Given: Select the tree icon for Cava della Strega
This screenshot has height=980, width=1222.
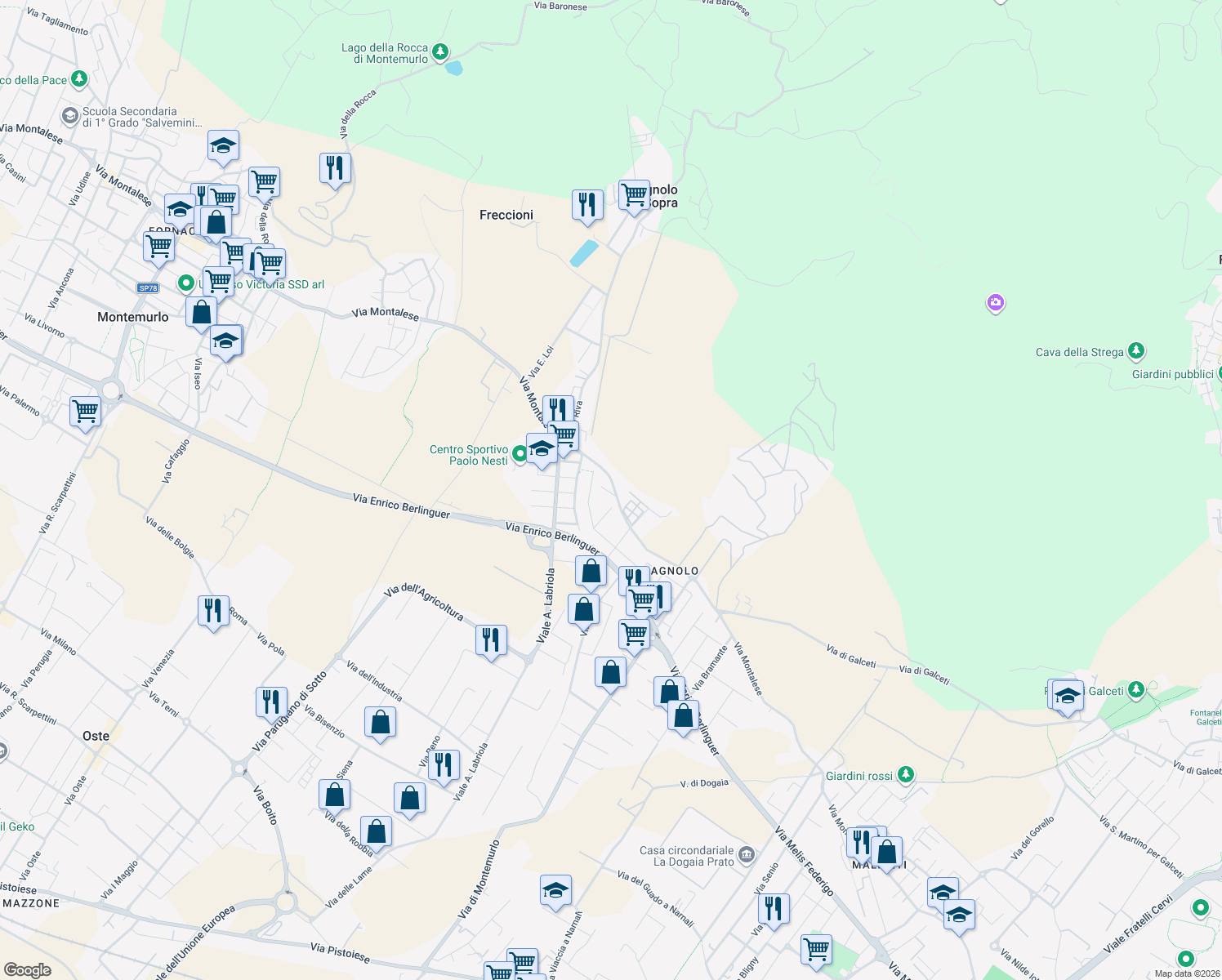Looking at the screenshot, I should click(1135, 351).
